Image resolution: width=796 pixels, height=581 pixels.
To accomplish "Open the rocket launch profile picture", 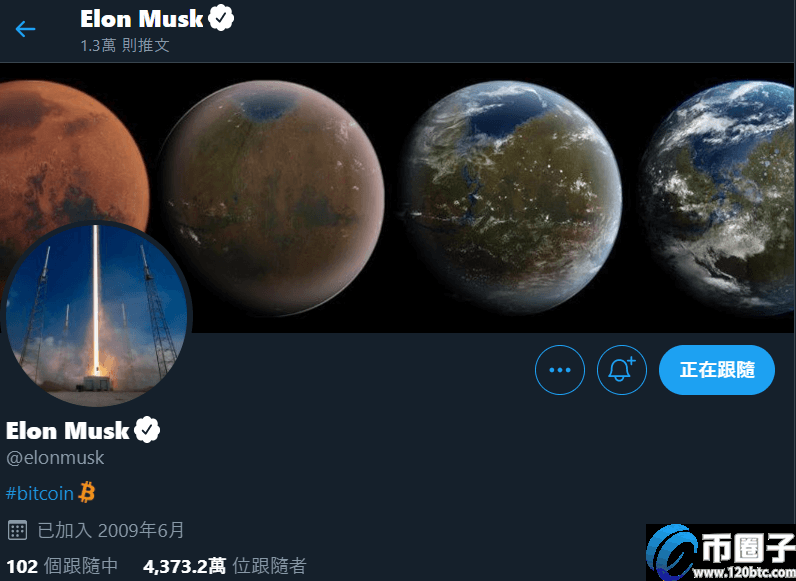I will tap(96, 315).
